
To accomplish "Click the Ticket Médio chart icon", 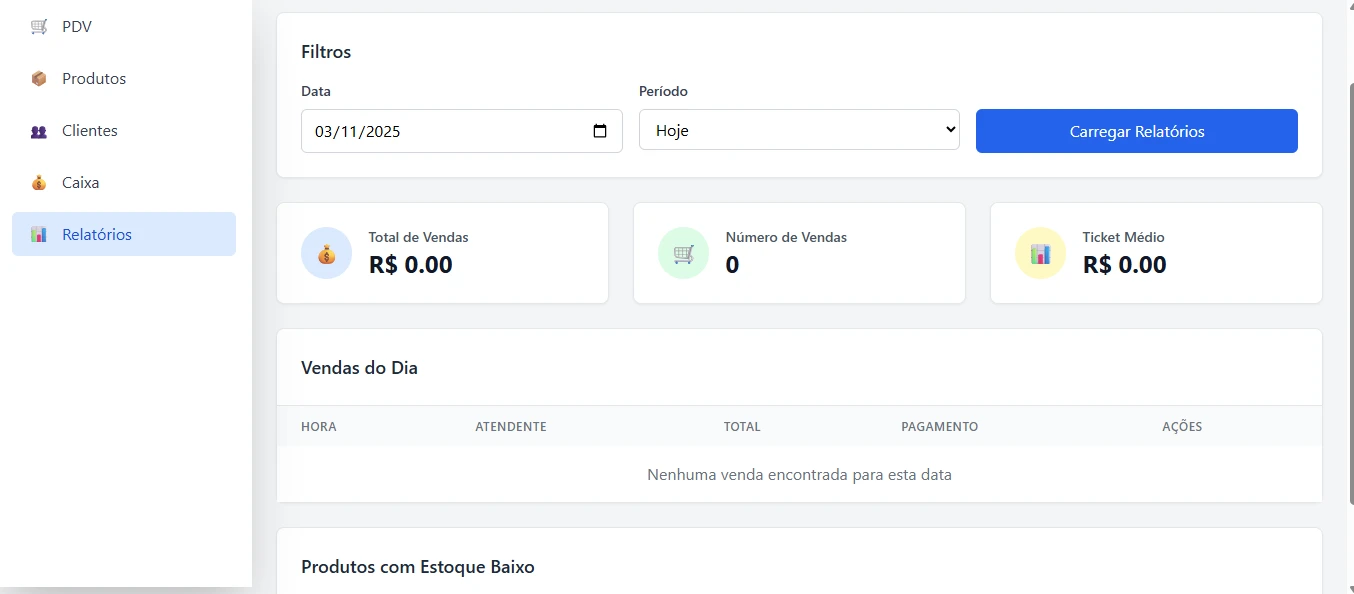I will coord(1040,254).
